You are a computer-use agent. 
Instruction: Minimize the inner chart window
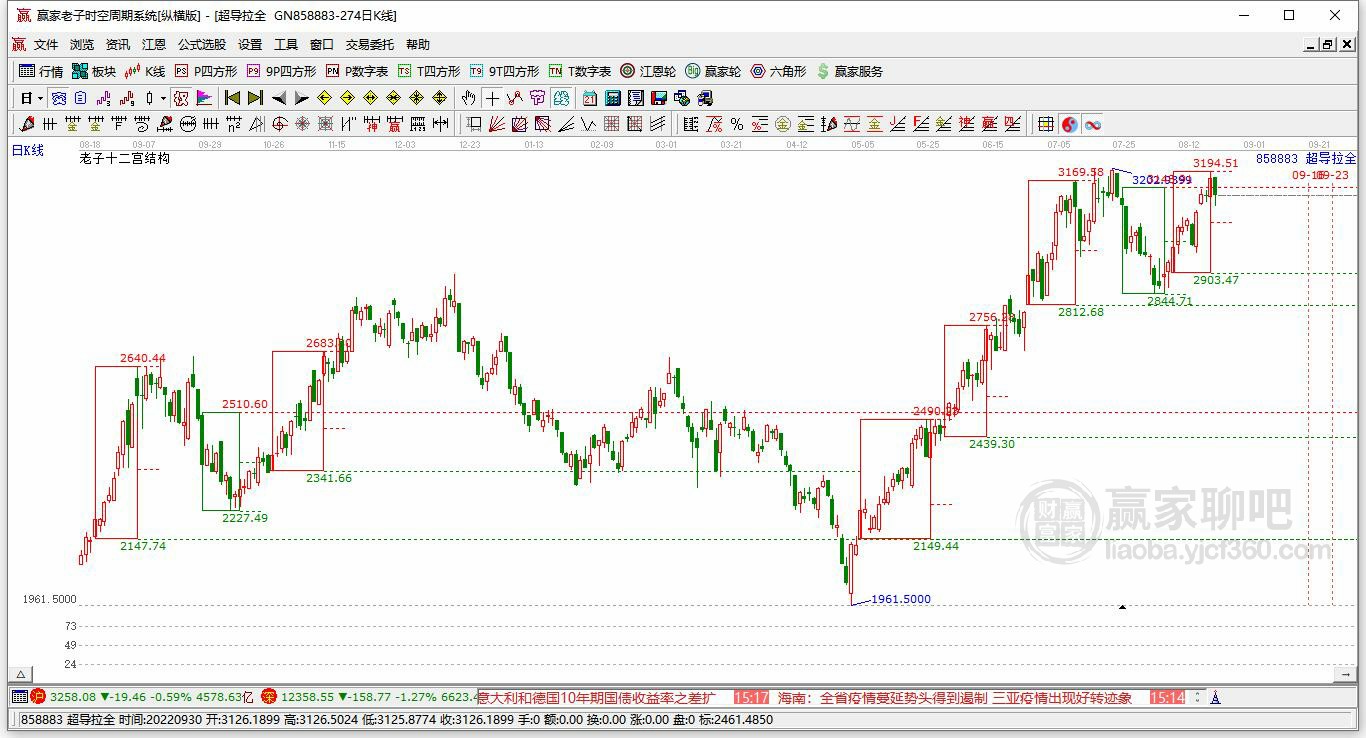[x=1311, y=45]
